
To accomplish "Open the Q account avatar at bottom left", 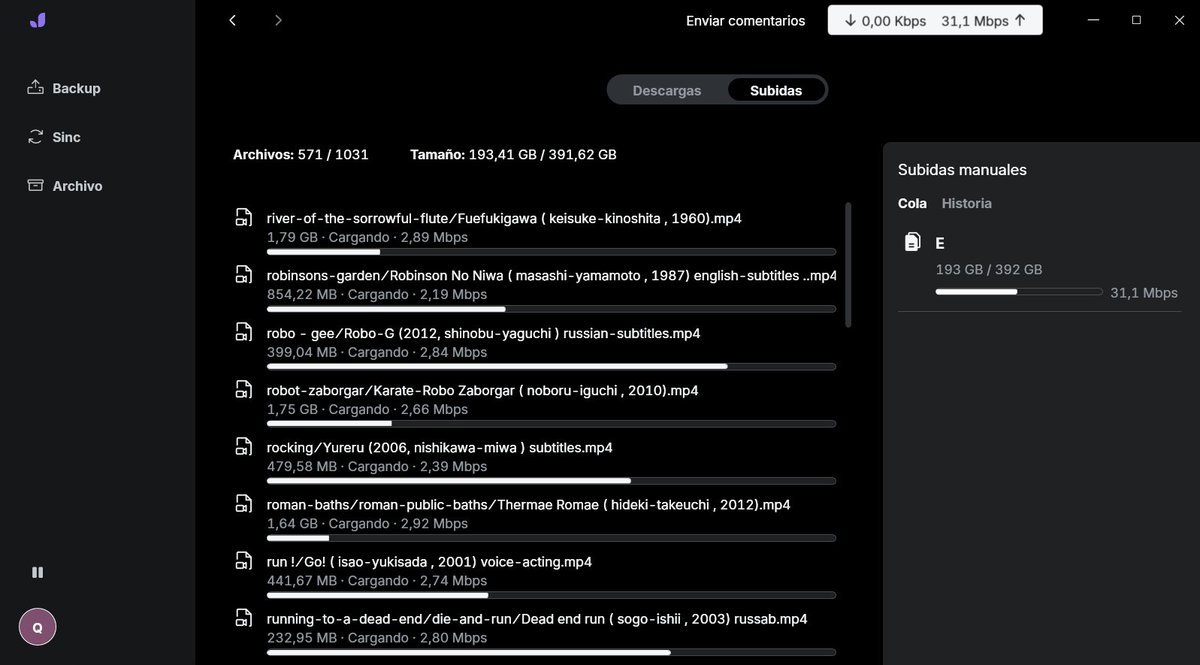I will coord(37,627).
